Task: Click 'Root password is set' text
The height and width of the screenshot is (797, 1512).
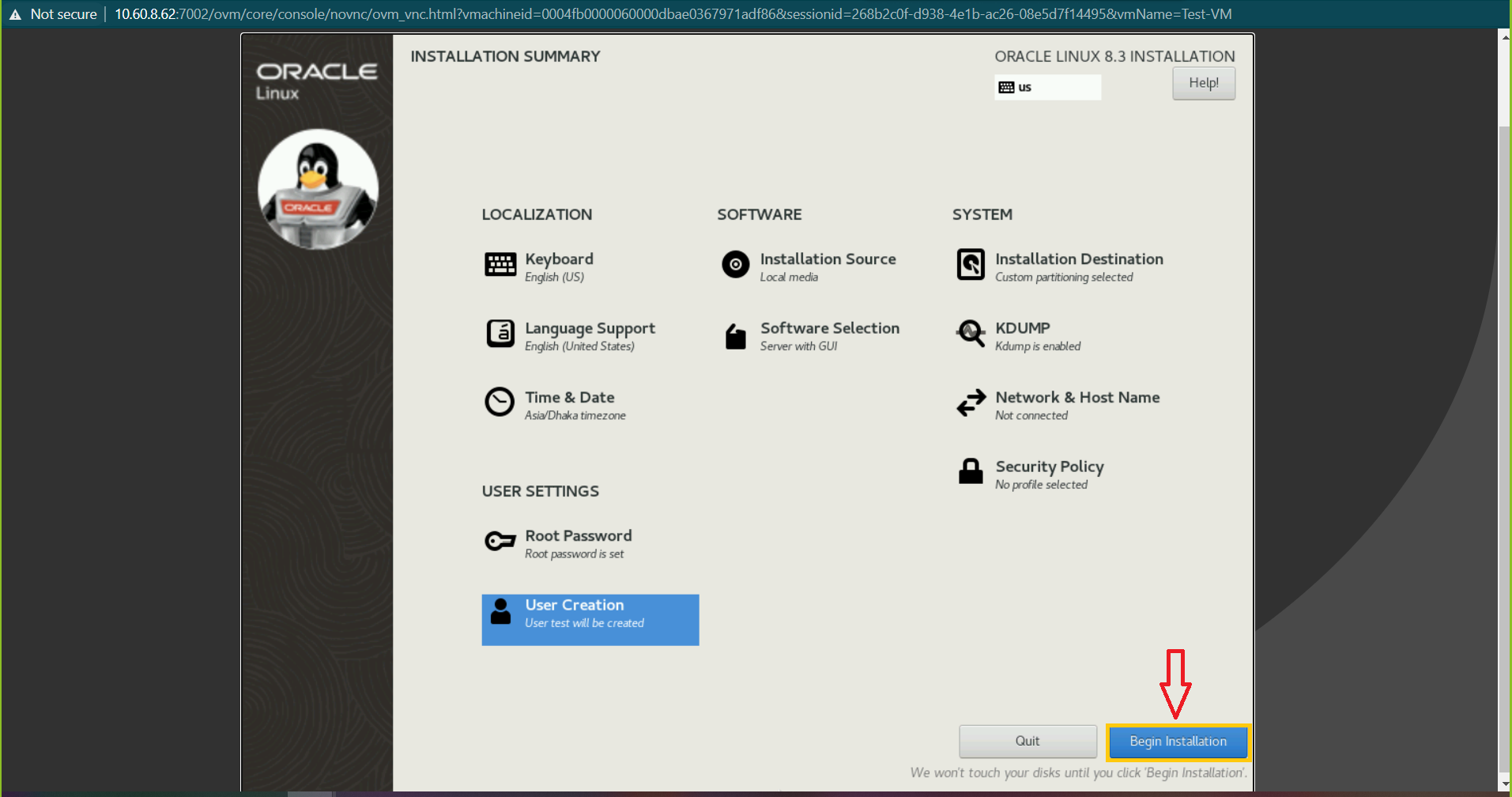Action: [574, 554]
